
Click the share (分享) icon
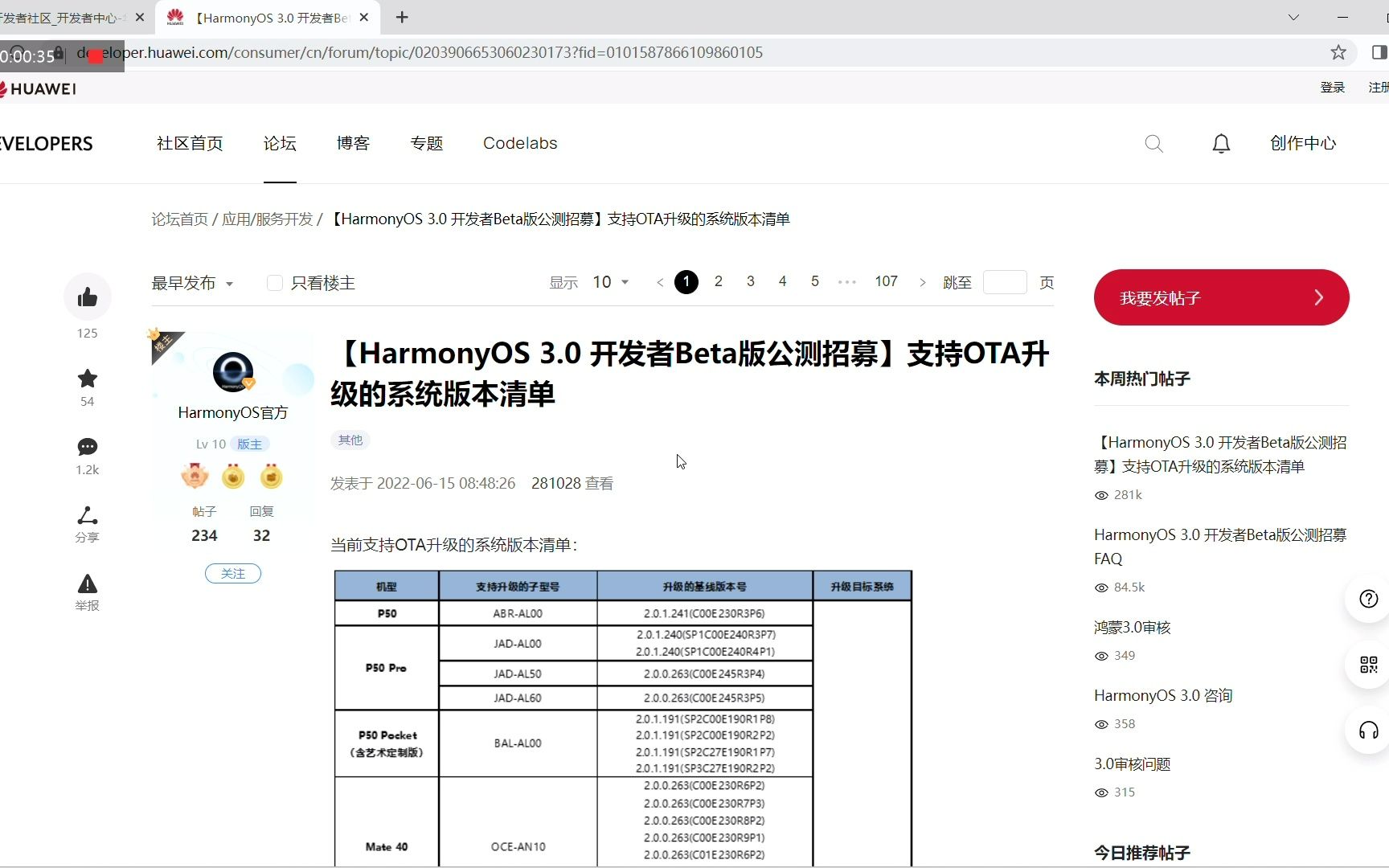click(x=88, y=515)
